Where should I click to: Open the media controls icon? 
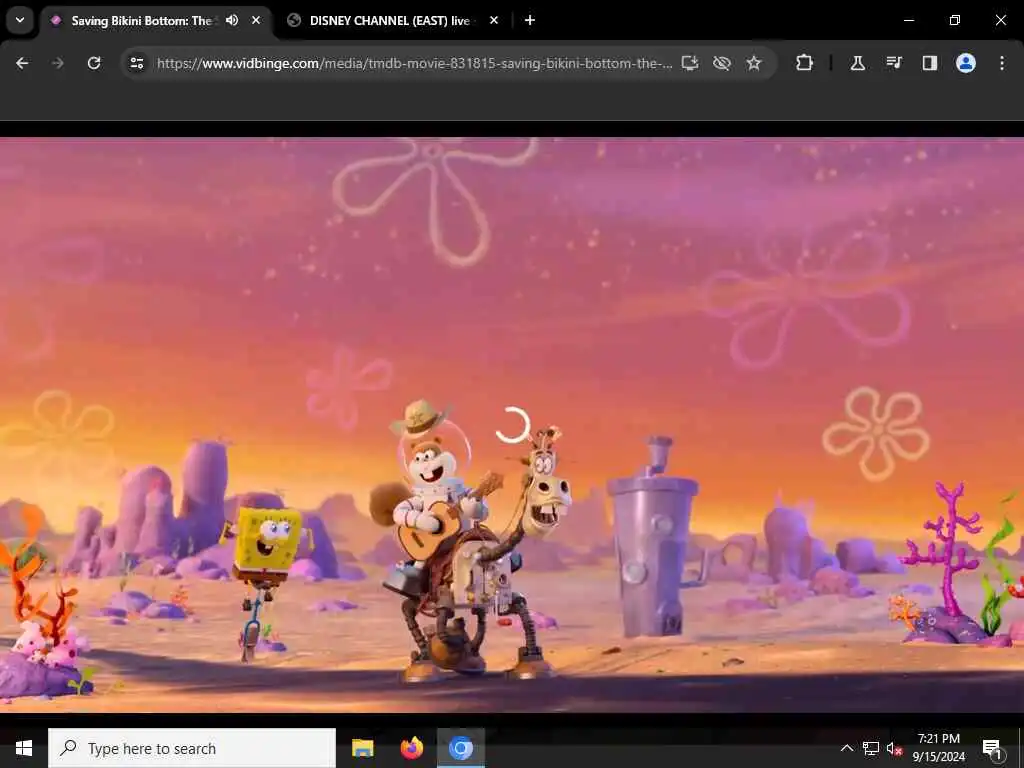coord(893,63)
